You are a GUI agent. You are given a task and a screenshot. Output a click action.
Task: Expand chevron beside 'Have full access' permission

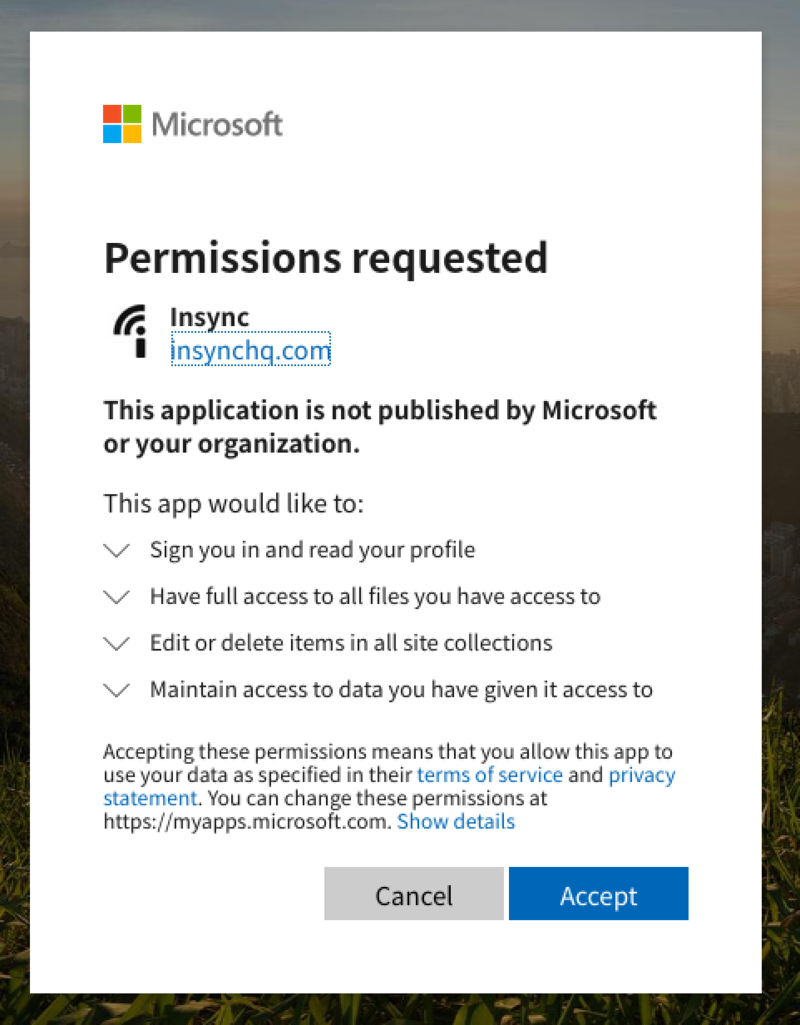pos(117,597)
